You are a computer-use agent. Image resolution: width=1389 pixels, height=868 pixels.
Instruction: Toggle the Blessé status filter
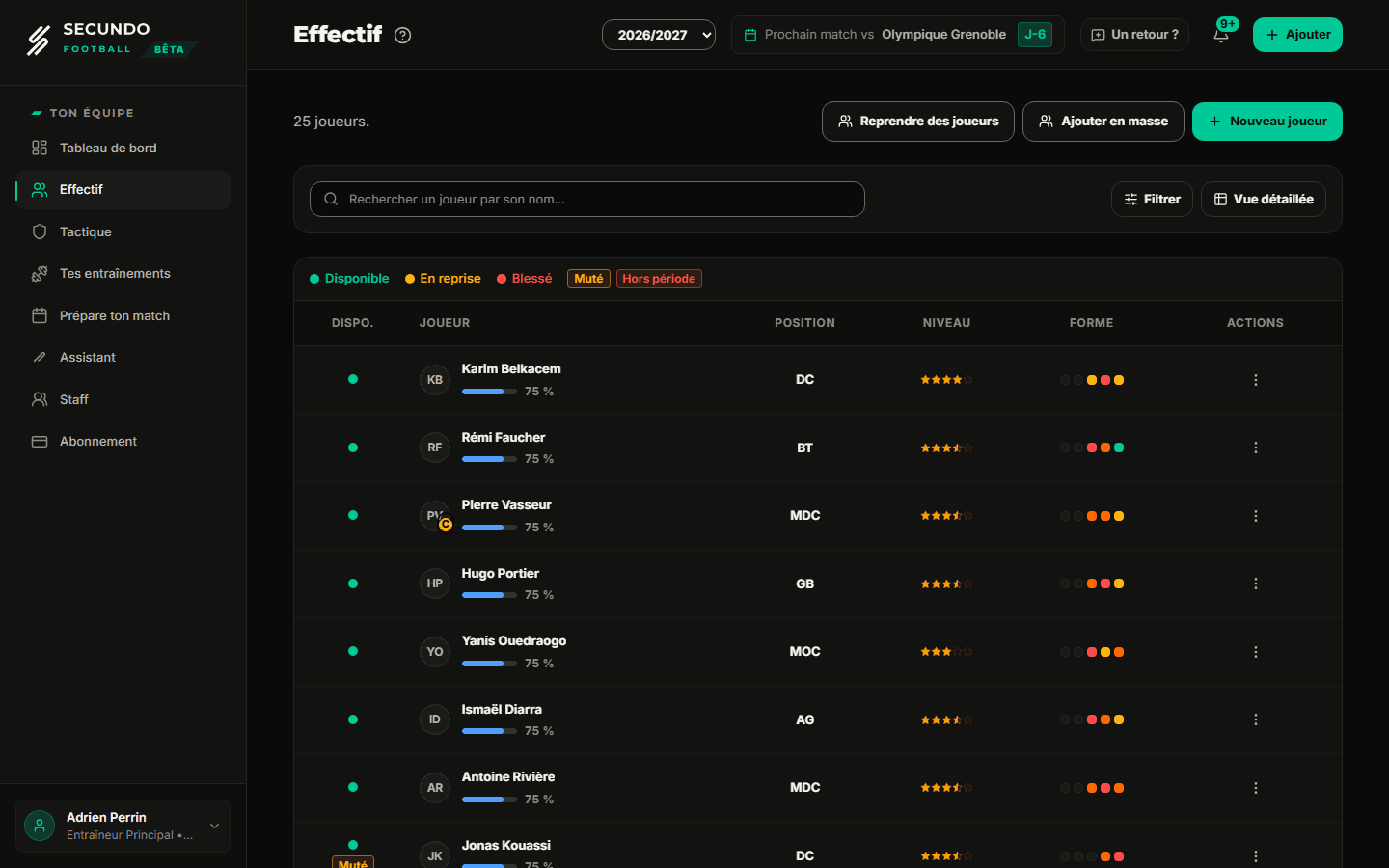pyautogui.click(x=525, y=279)
